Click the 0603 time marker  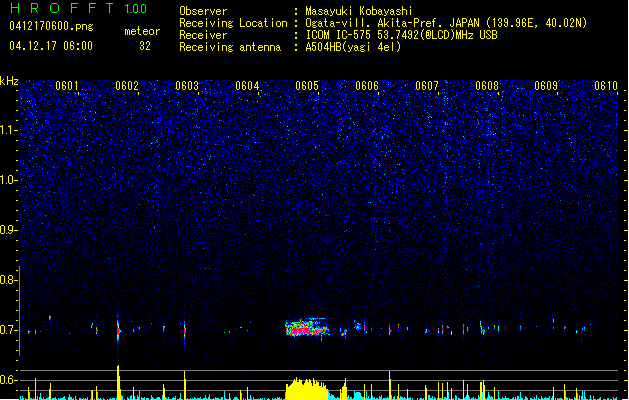pos(187,86)
